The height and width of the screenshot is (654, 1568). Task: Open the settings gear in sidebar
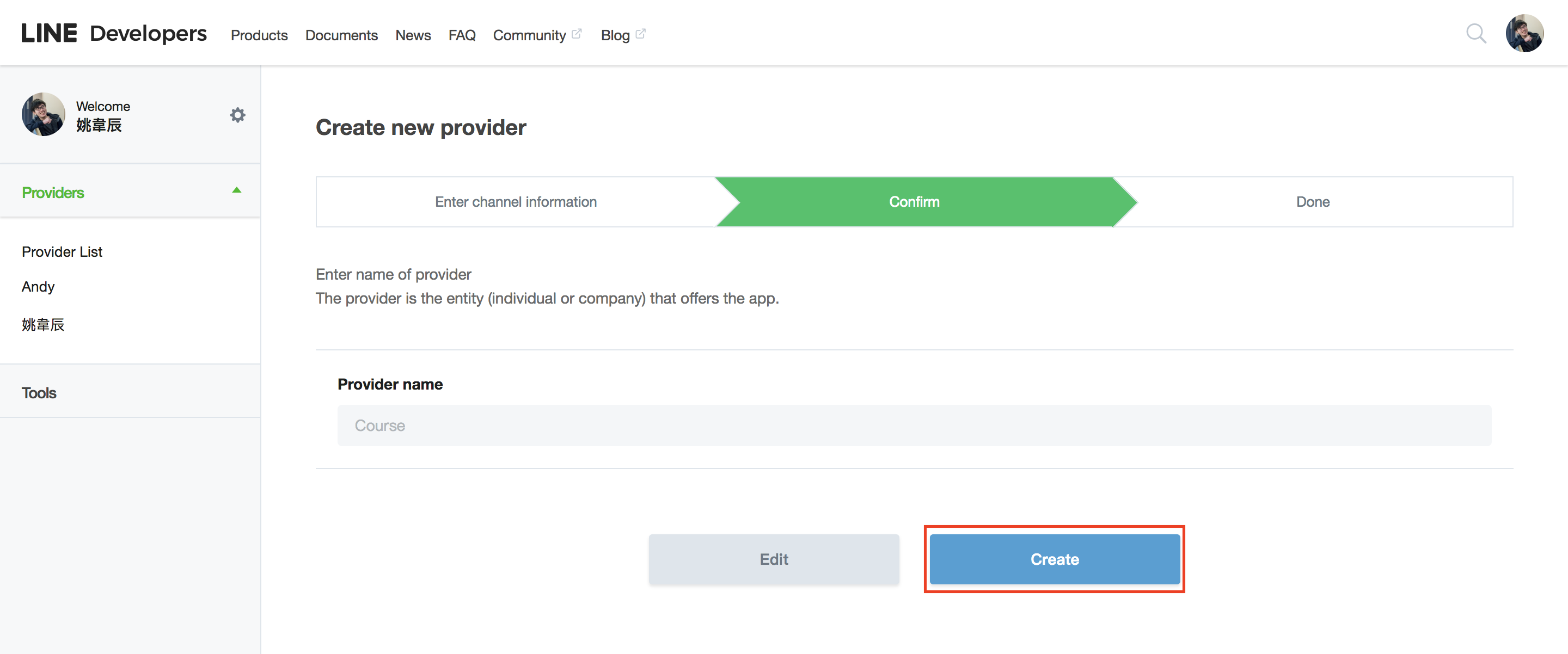(237, 115)
